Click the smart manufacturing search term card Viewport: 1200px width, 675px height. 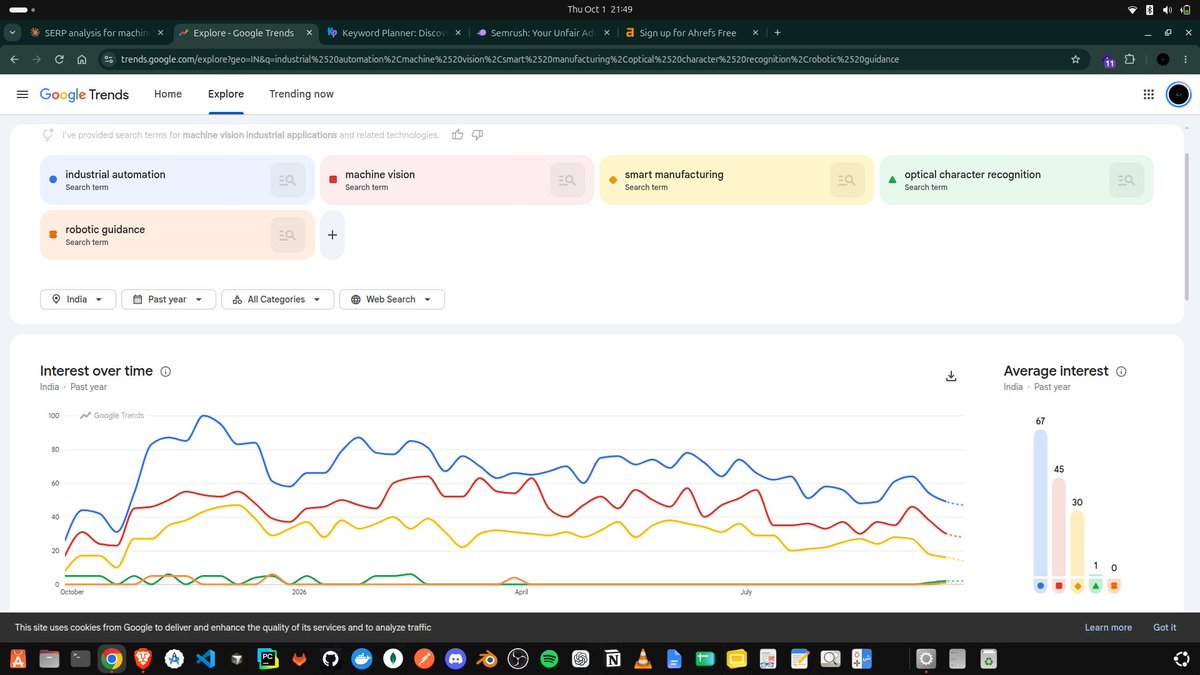pos(736,180)
